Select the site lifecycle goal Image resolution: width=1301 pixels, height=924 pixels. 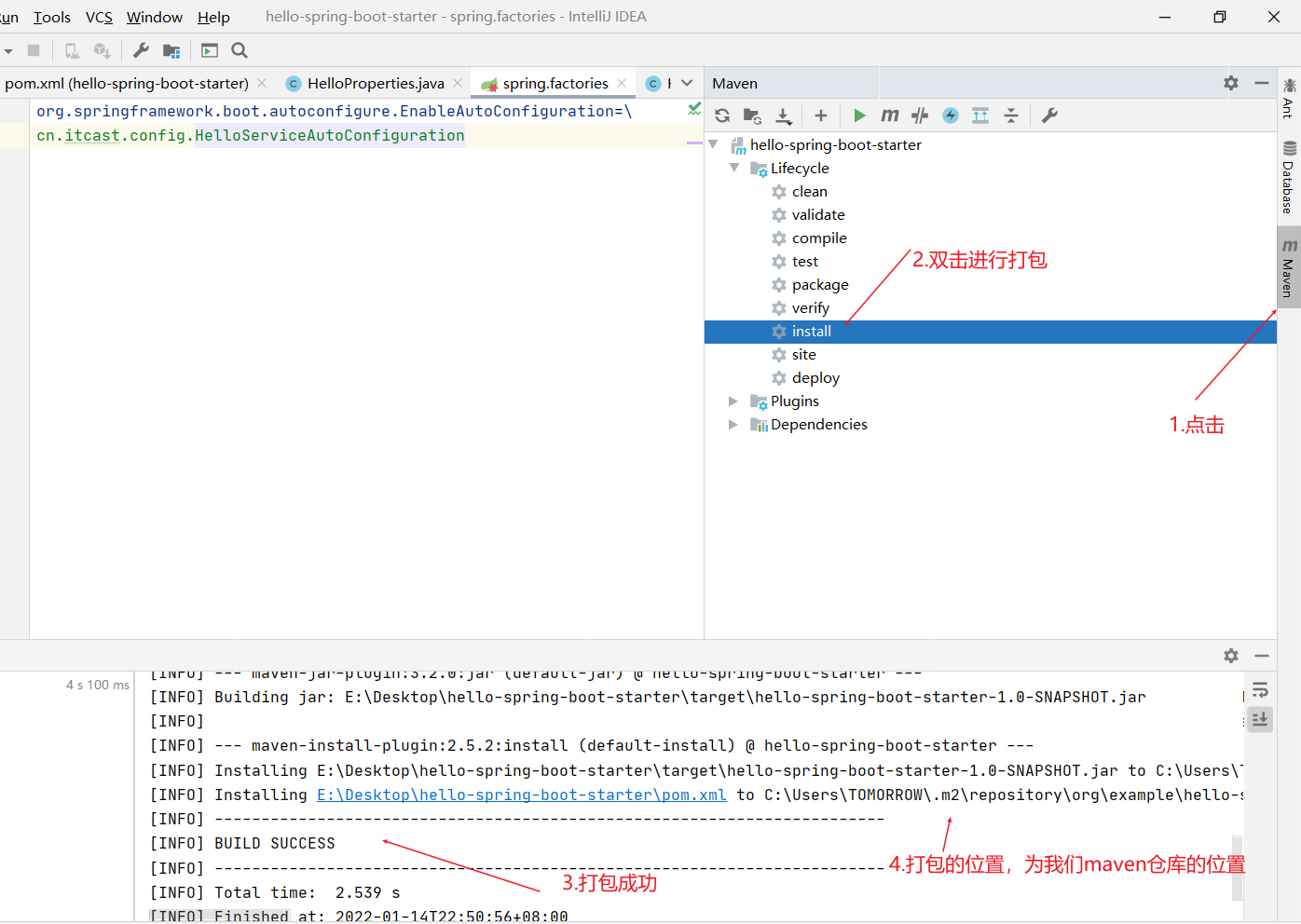tap(804, 354)
